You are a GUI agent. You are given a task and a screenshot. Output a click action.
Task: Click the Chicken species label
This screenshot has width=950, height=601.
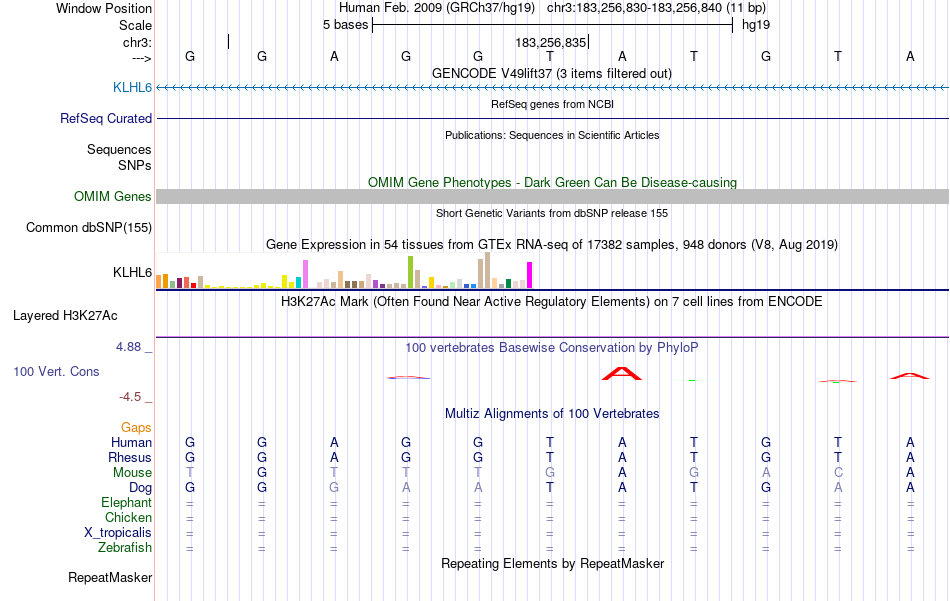tap(128, 517)
